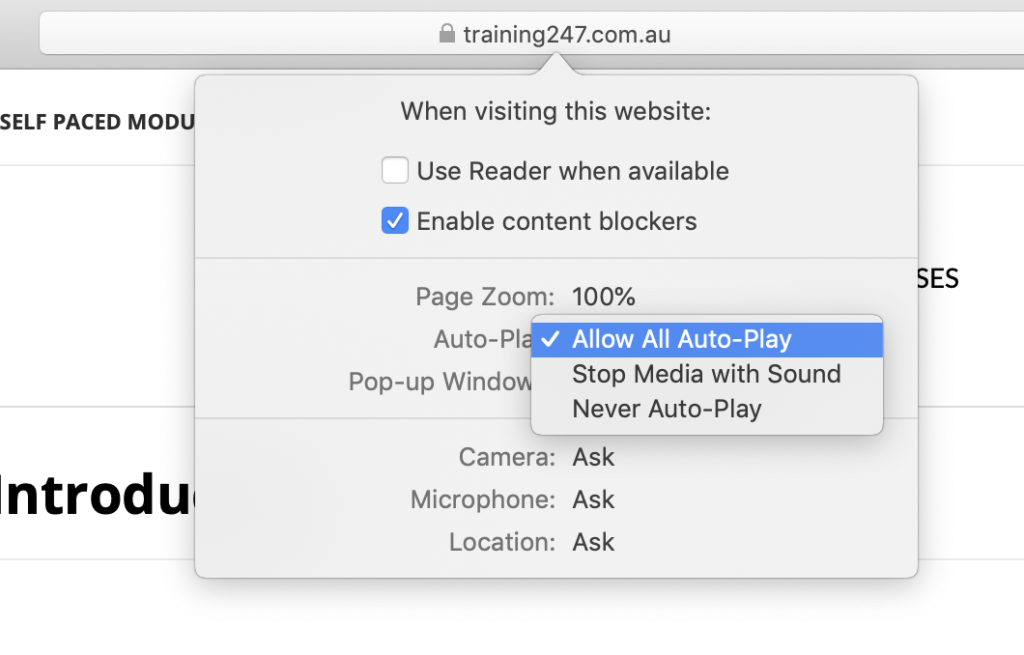The height and width of the screenshot is (655, 1024).
Task: Click the Pop-up Windows label
Action: click(x=440, y=382)
